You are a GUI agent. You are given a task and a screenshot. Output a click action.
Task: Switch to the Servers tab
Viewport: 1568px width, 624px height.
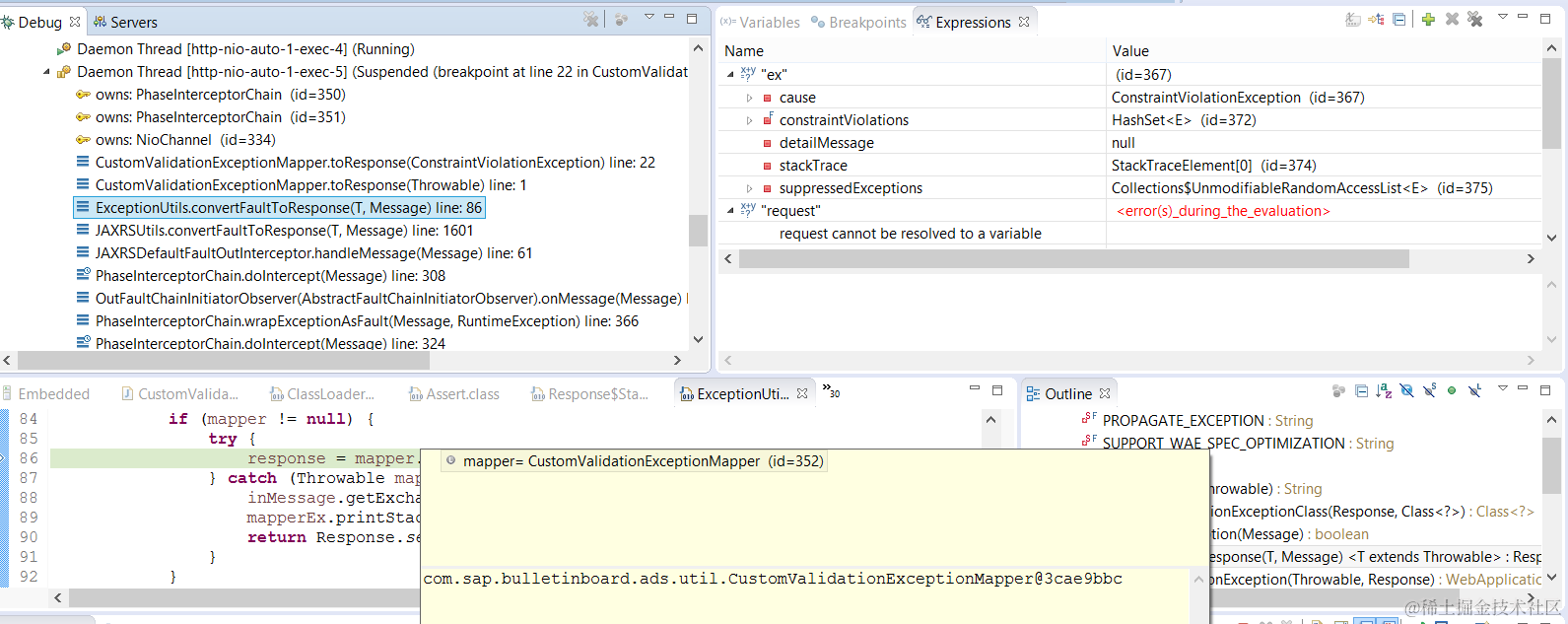[125, 22]
